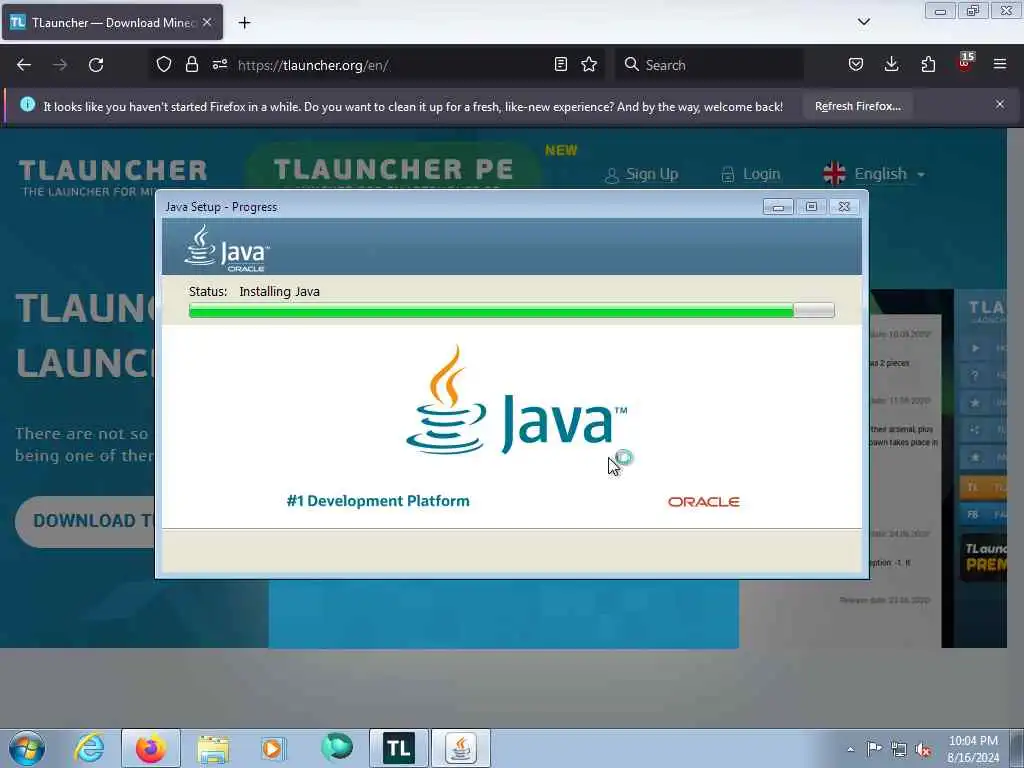Open the TLAUNCHER PE tab on page
This screenshot has width=1024, height=768.
click(394, 169)
